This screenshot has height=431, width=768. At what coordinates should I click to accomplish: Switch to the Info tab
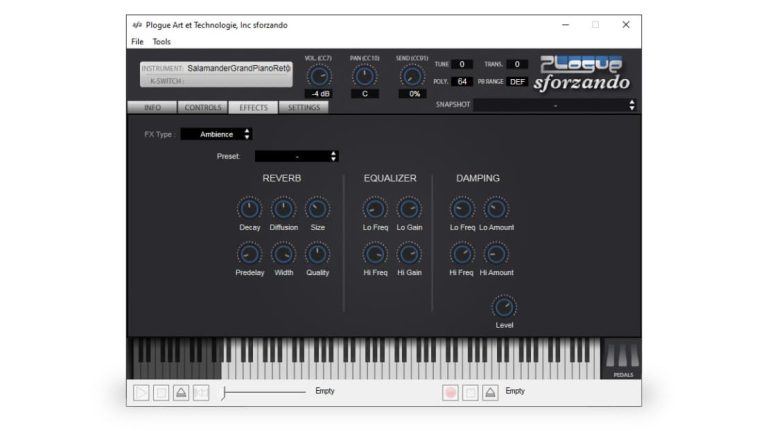(152, 107)
